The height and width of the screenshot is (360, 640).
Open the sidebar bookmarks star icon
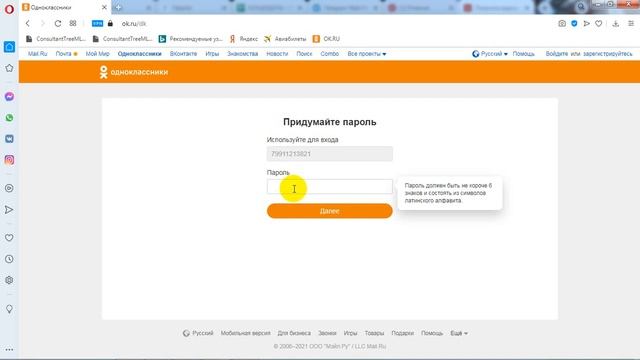click(9, 68)
